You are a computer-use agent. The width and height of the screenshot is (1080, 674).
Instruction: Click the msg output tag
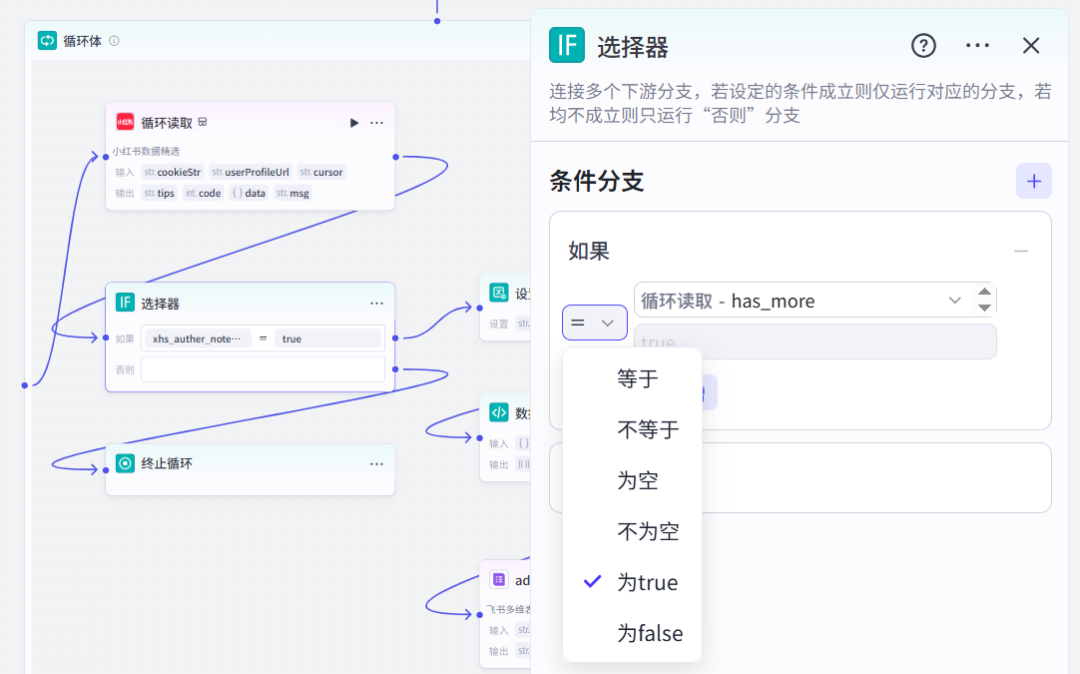tap(293, 193)
